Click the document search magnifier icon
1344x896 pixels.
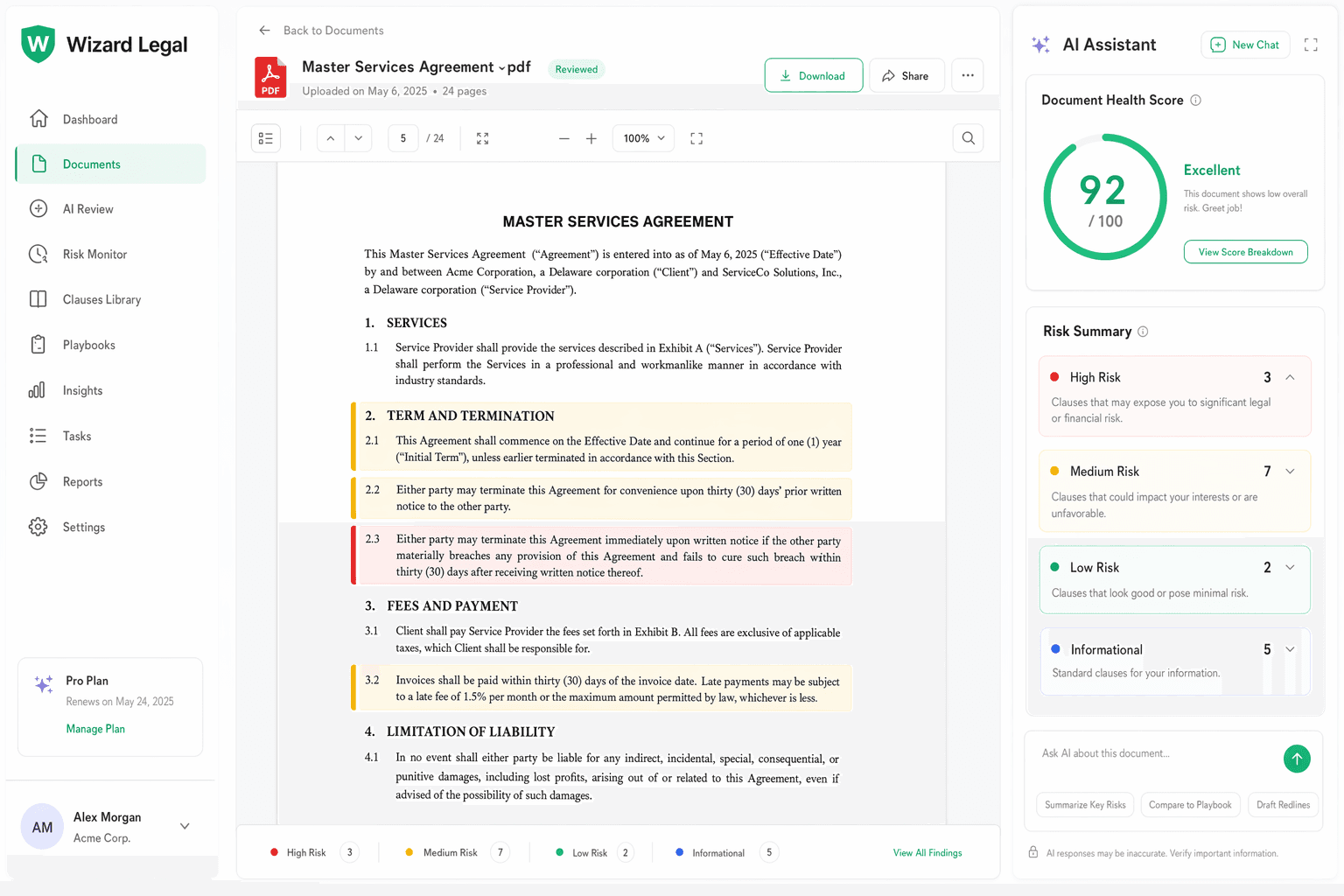pos(969,137)
